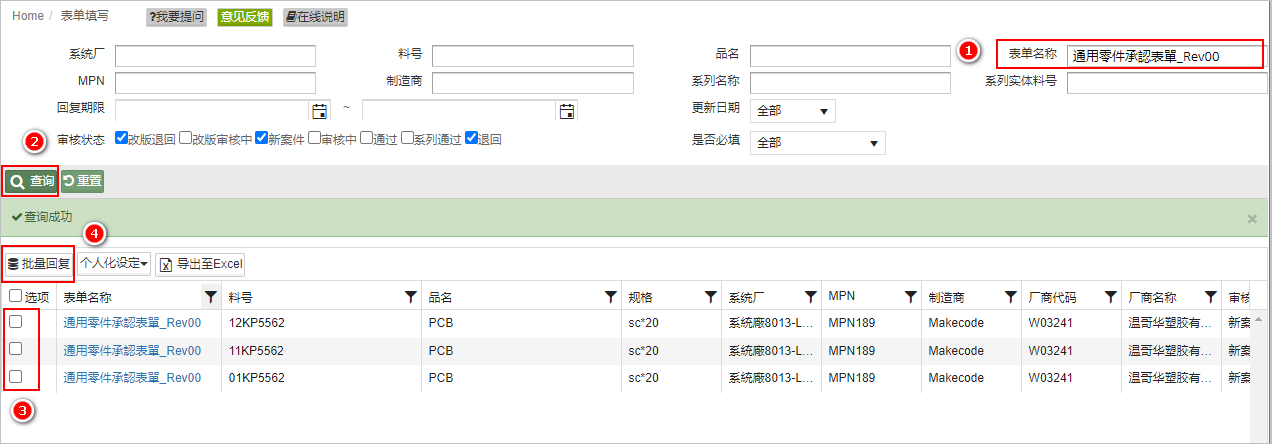Expand the 是否必填 dropdown
This screenshot has height=444, width=1272.
coord(817,143)
